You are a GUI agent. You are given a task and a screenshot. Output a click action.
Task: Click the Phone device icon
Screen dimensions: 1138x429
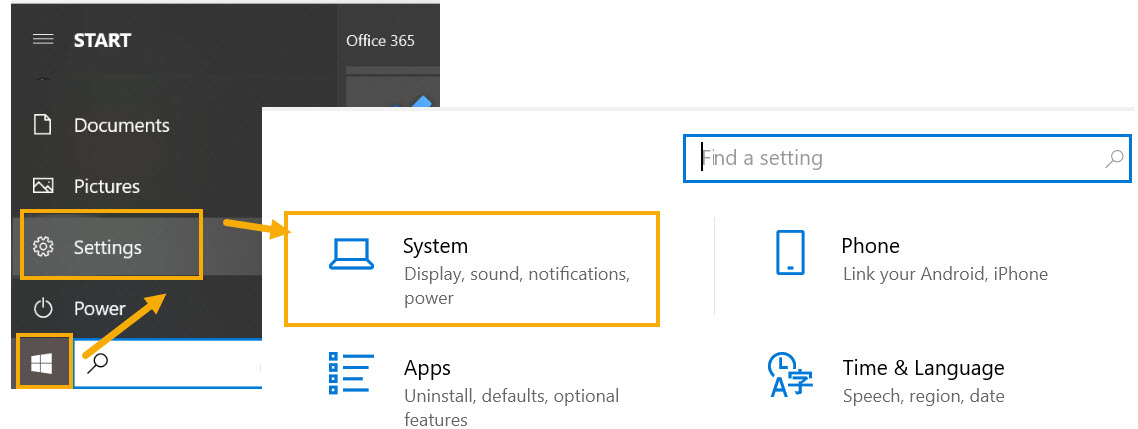coord(790,252)
